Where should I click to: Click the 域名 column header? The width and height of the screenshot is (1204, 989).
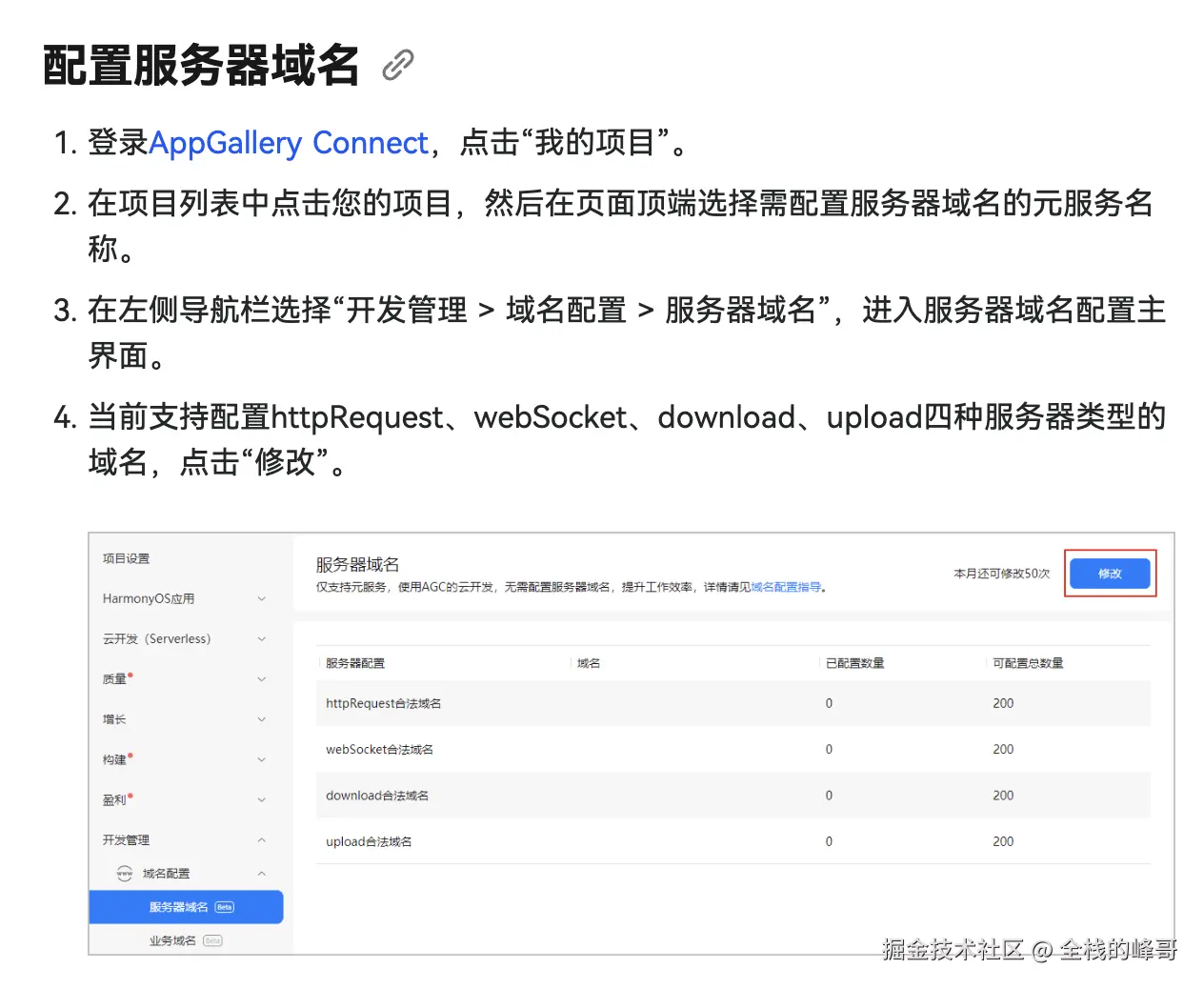pos(589,663)
